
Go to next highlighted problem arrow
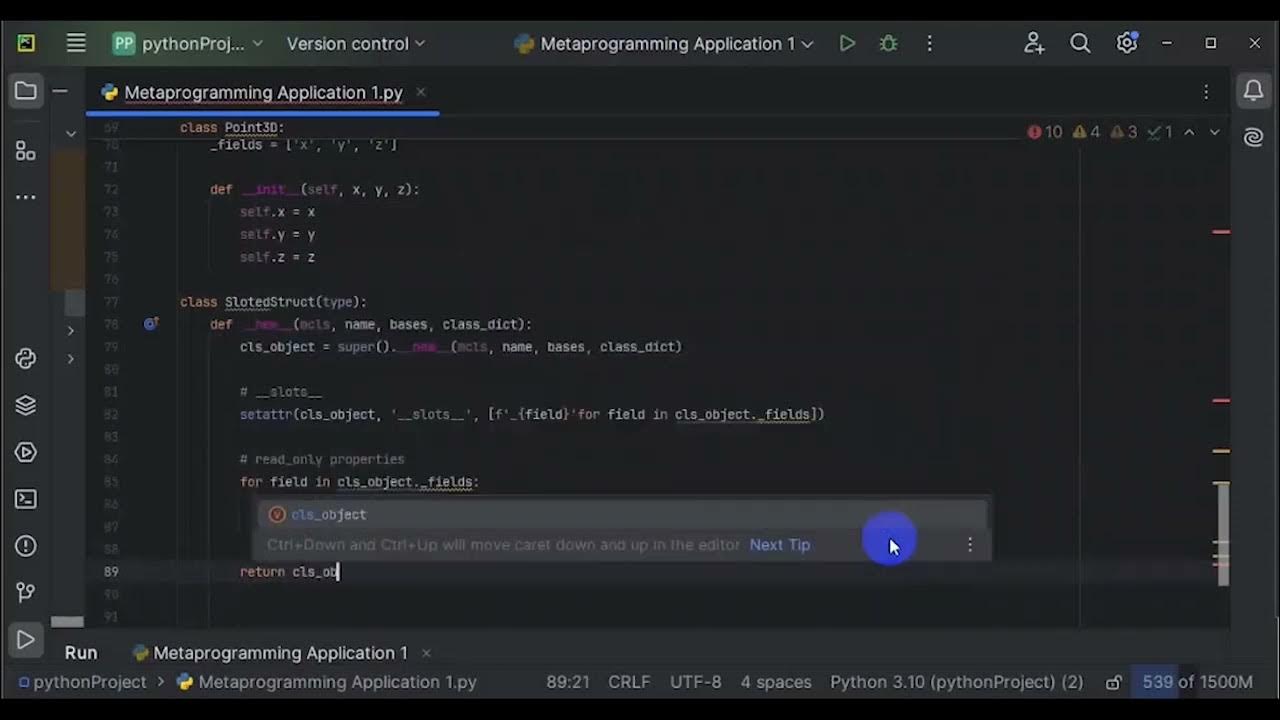pos(1215,132)
